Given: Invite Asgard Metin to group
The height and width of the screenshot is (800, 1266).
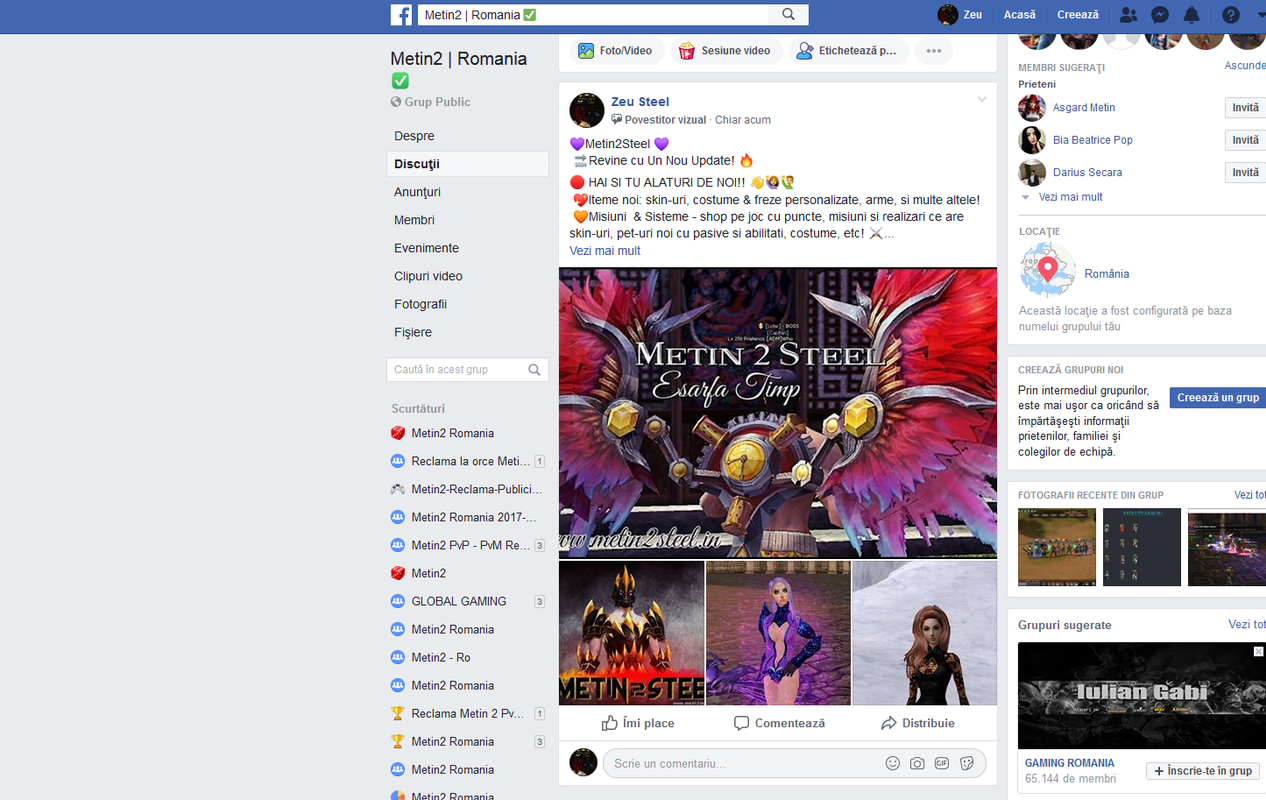Looking at the screenshot, I should point(1245,108).
